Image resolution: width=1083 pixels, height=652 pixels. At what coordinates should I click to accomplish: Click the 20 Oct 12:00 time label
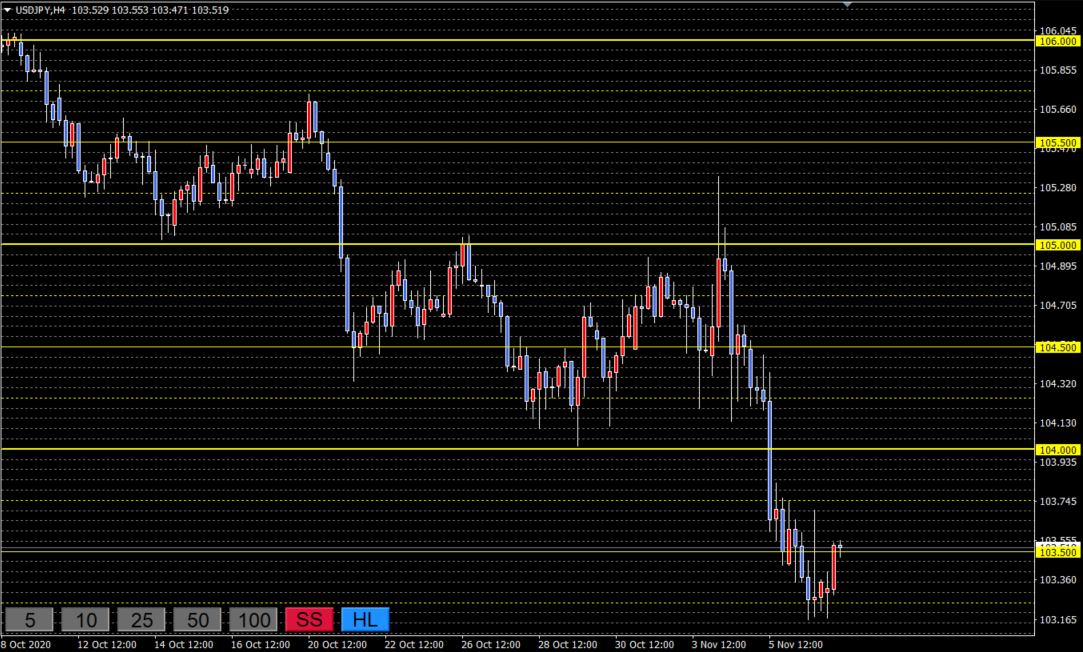[337, 644]
